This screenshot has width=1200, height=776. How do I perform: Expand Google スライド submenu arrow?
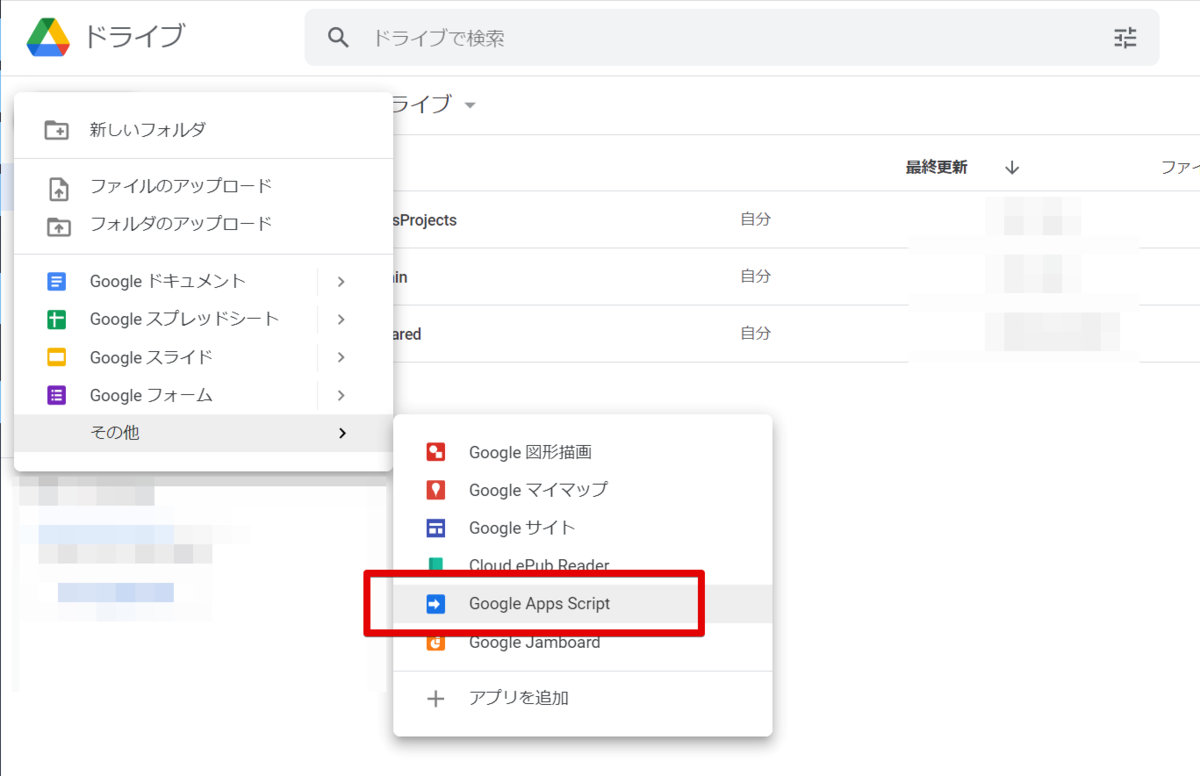tap(341, 358)
